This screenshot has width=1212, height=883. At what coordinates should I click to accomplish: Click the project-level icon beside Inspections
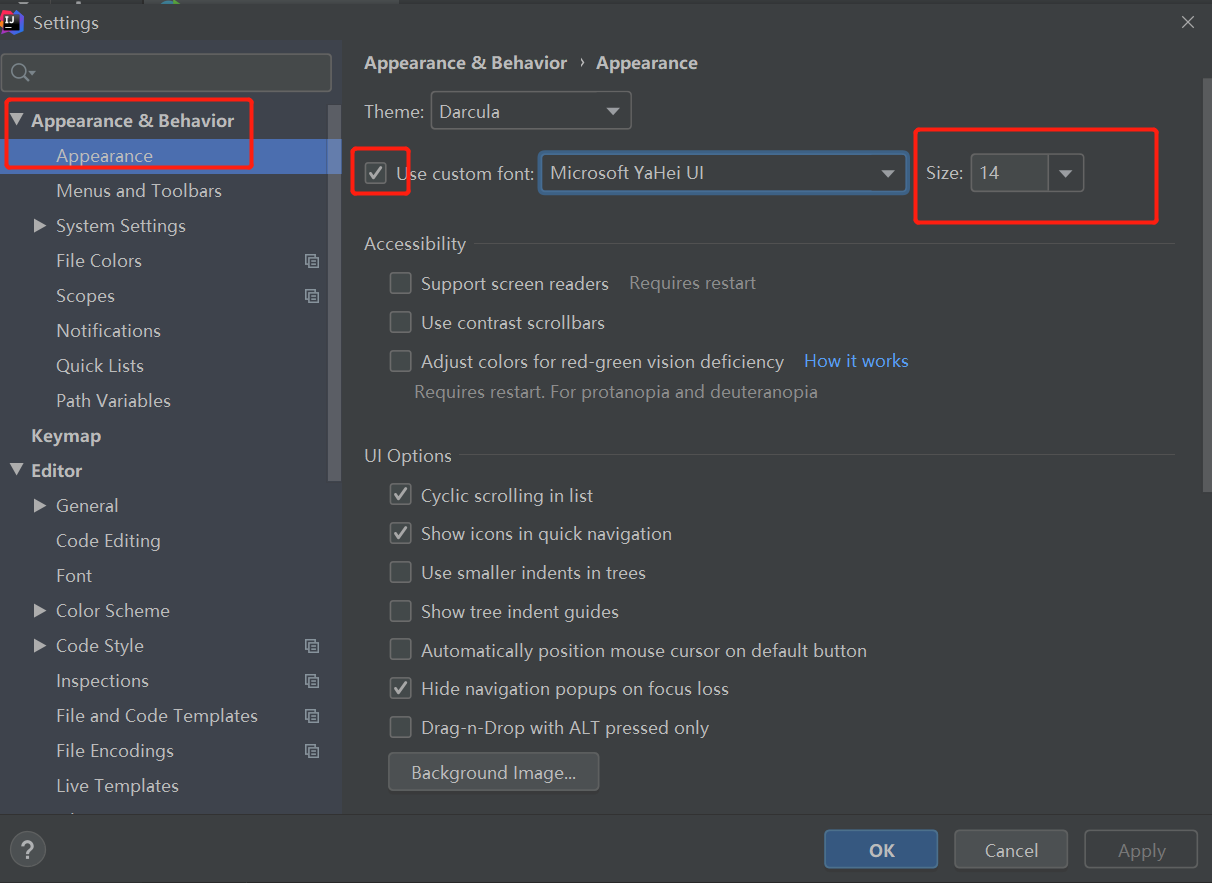[x=312, y=681]
